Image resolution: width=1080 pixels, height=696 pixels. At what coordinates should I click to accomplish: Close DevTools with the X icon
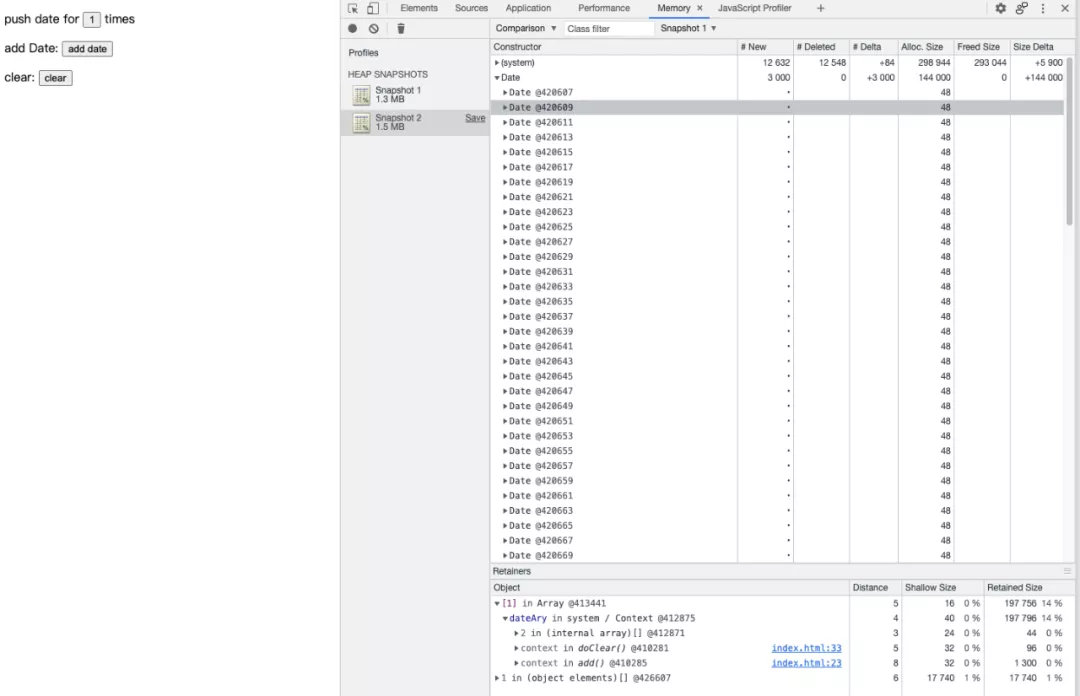(1064, 8)
